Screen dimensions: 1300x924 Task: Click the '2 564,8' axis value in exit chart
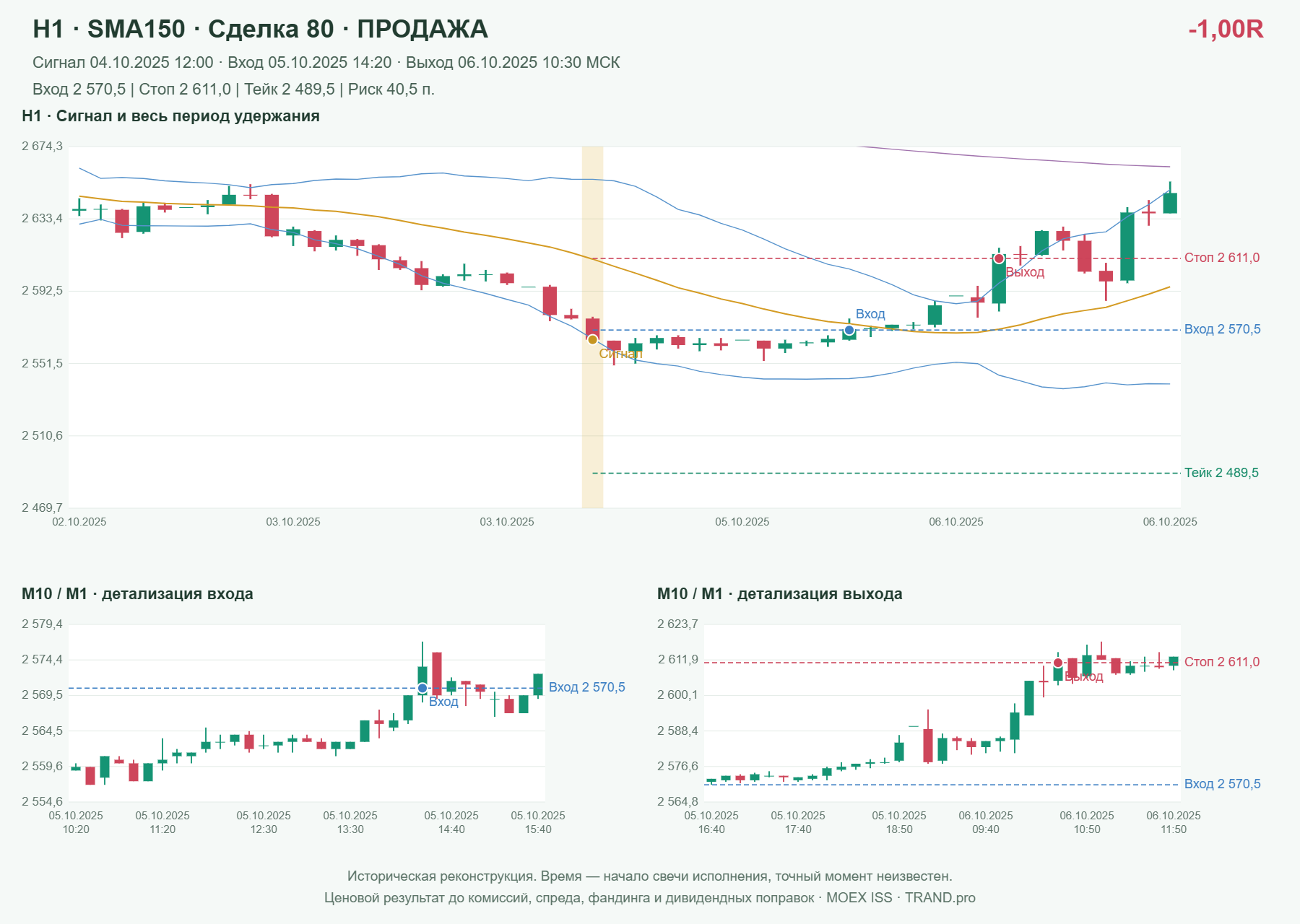(x=677, y=802)
